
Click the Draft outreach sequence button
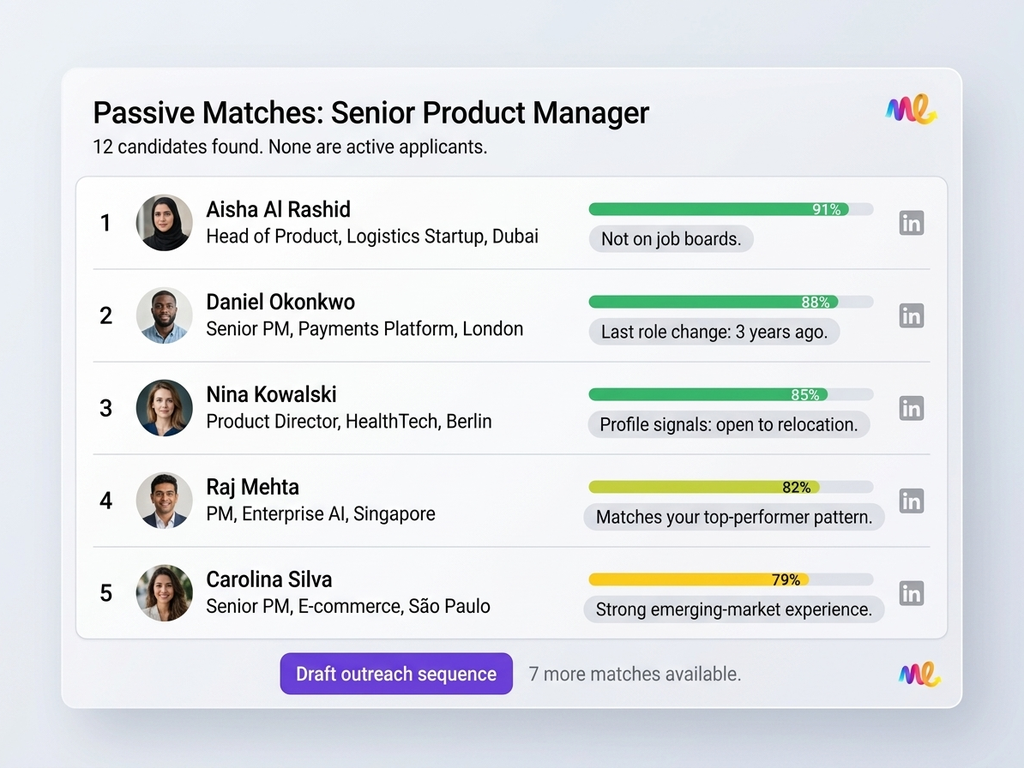click(x=396, y=674)
